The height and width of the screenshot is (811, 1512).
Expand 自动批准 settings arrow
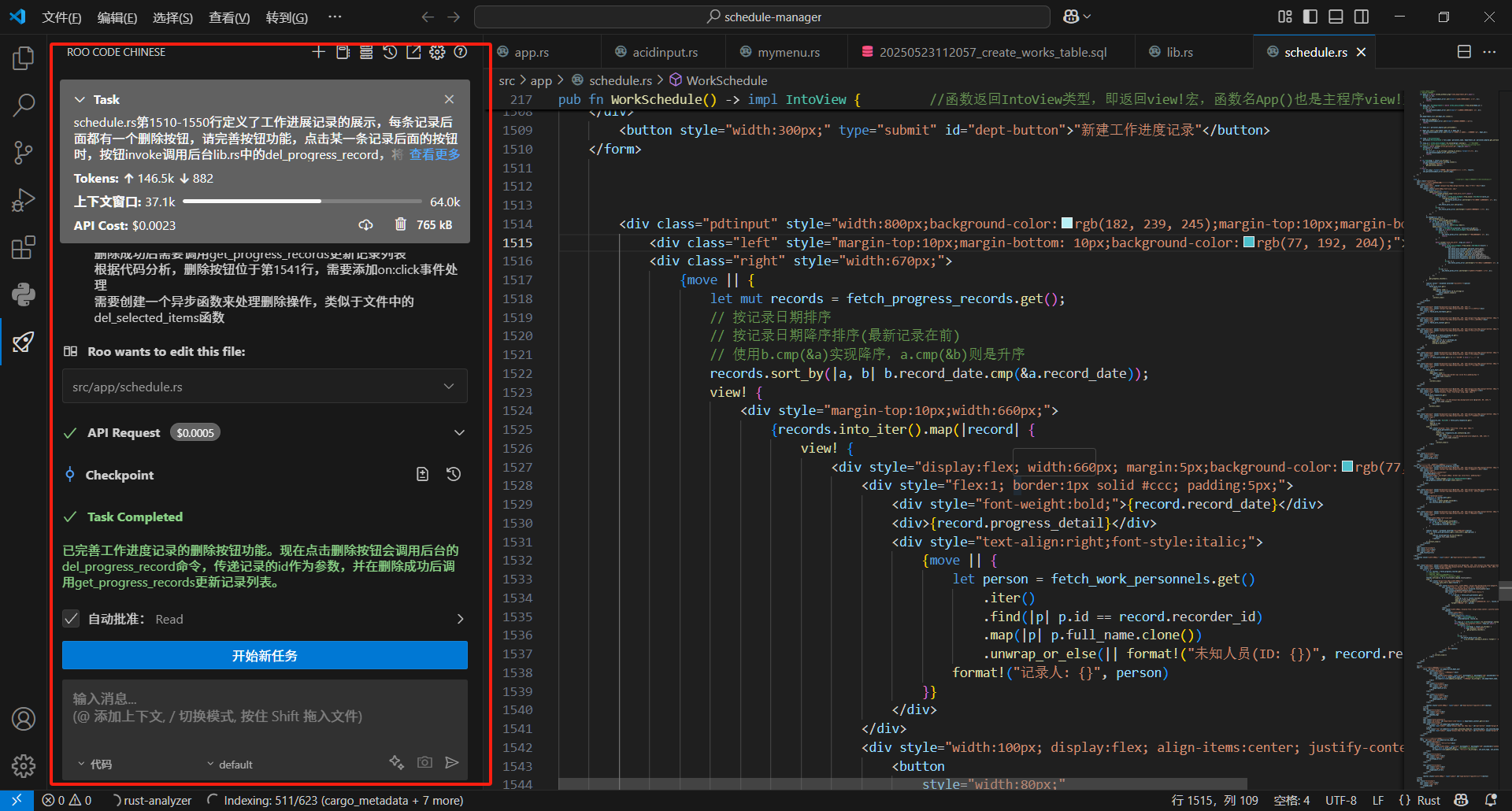pyautogui.click(x=460, y=619)
